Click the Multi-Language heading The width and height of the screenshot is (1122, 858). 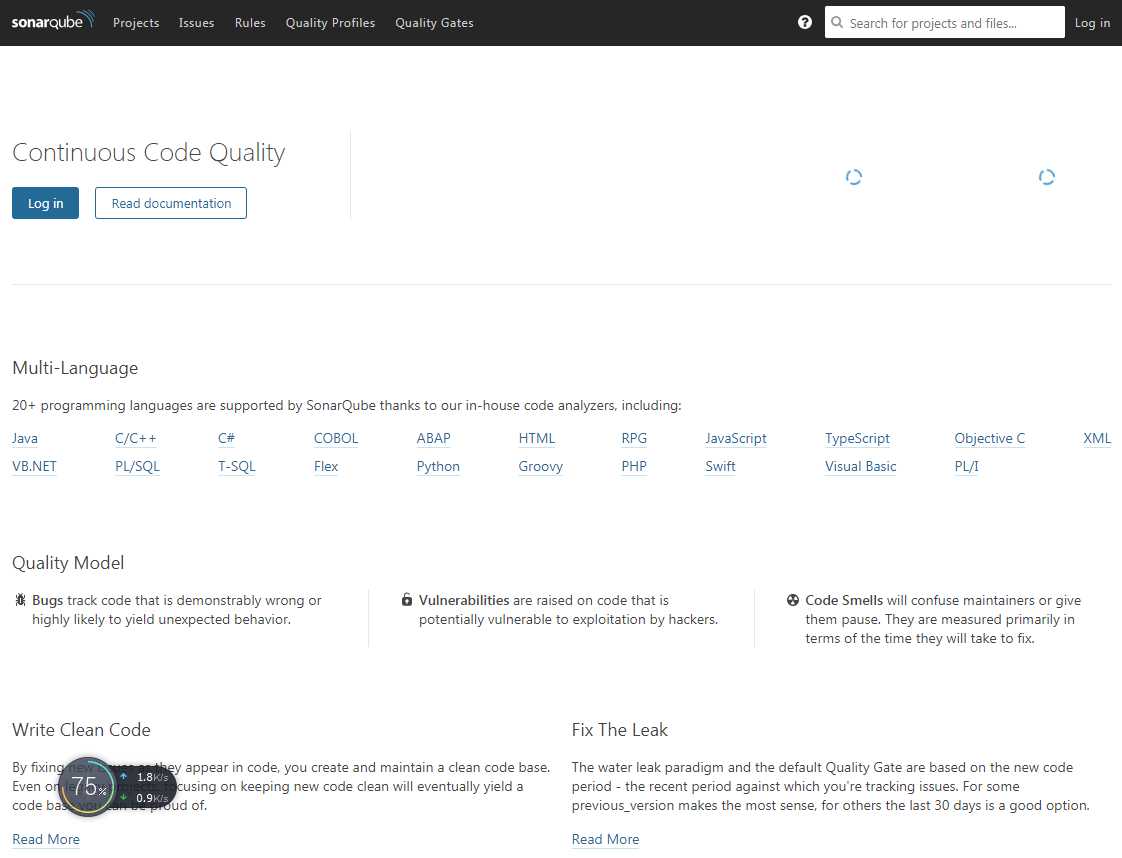75,368
